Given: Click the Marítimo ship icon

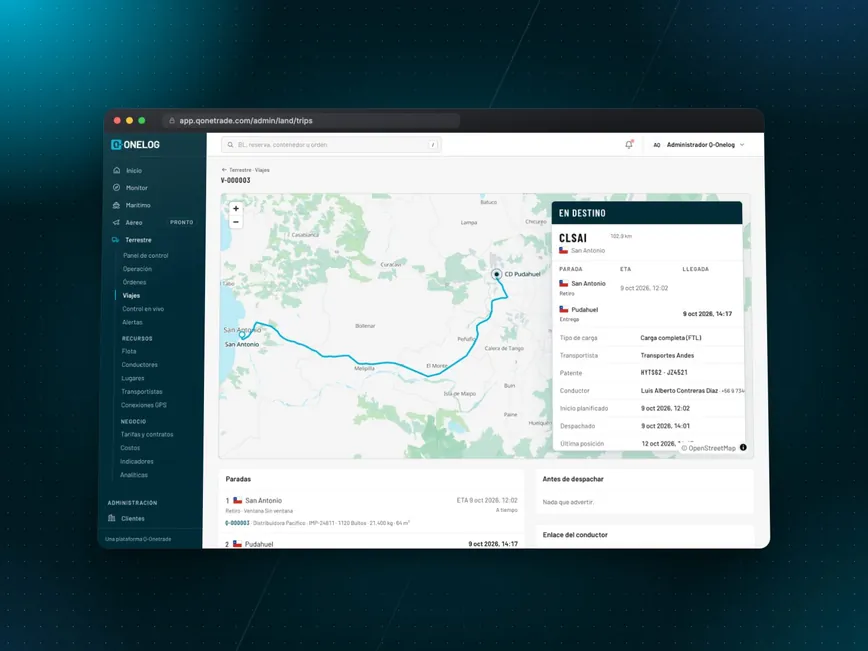Looking at the screenshot, I should point(116,205).
